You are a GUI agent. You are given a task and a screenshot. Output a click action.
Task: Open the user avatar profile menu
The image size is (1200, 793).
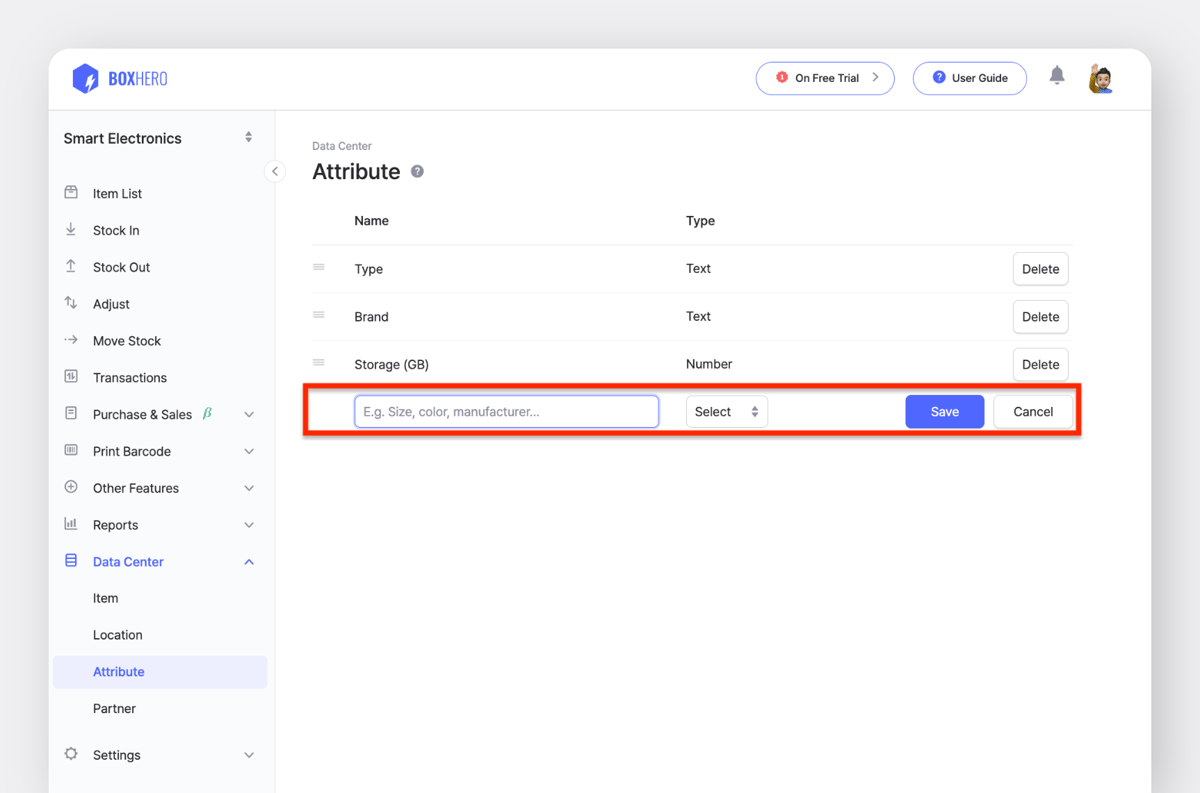[1101, 78]
